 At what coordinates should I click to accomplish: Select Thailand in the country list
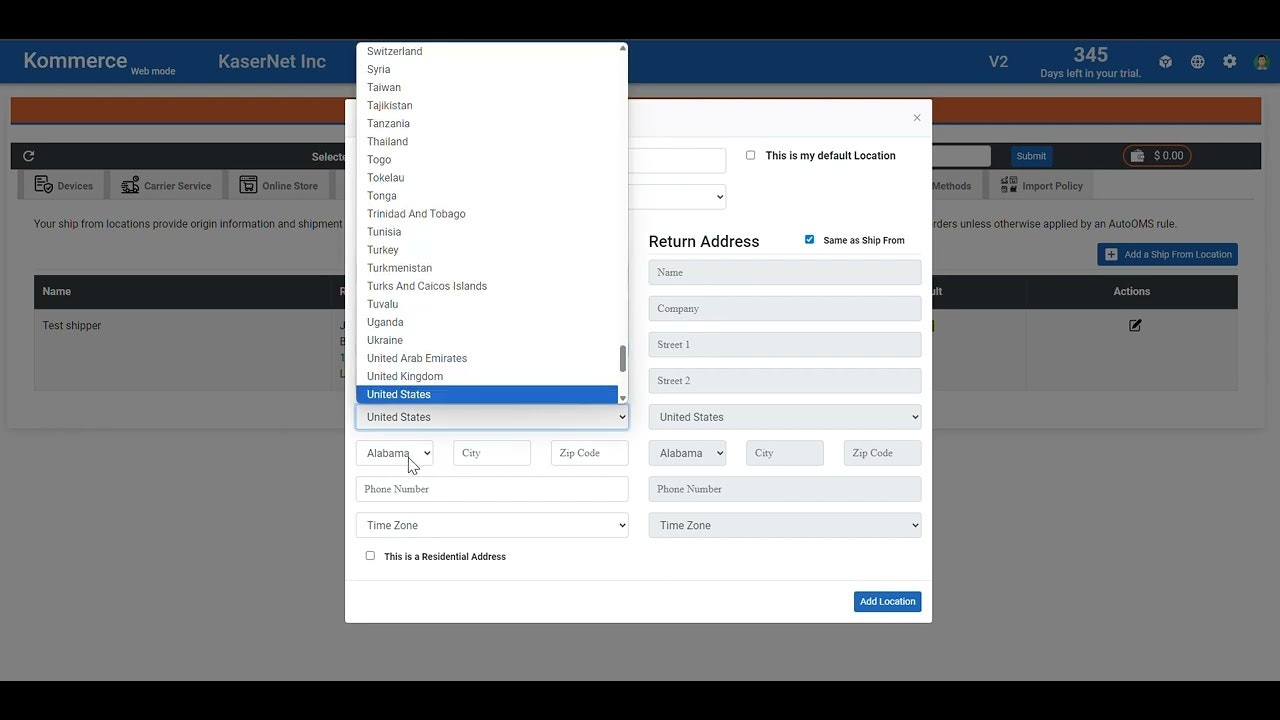pyautogui.click(x=487, y=141)
